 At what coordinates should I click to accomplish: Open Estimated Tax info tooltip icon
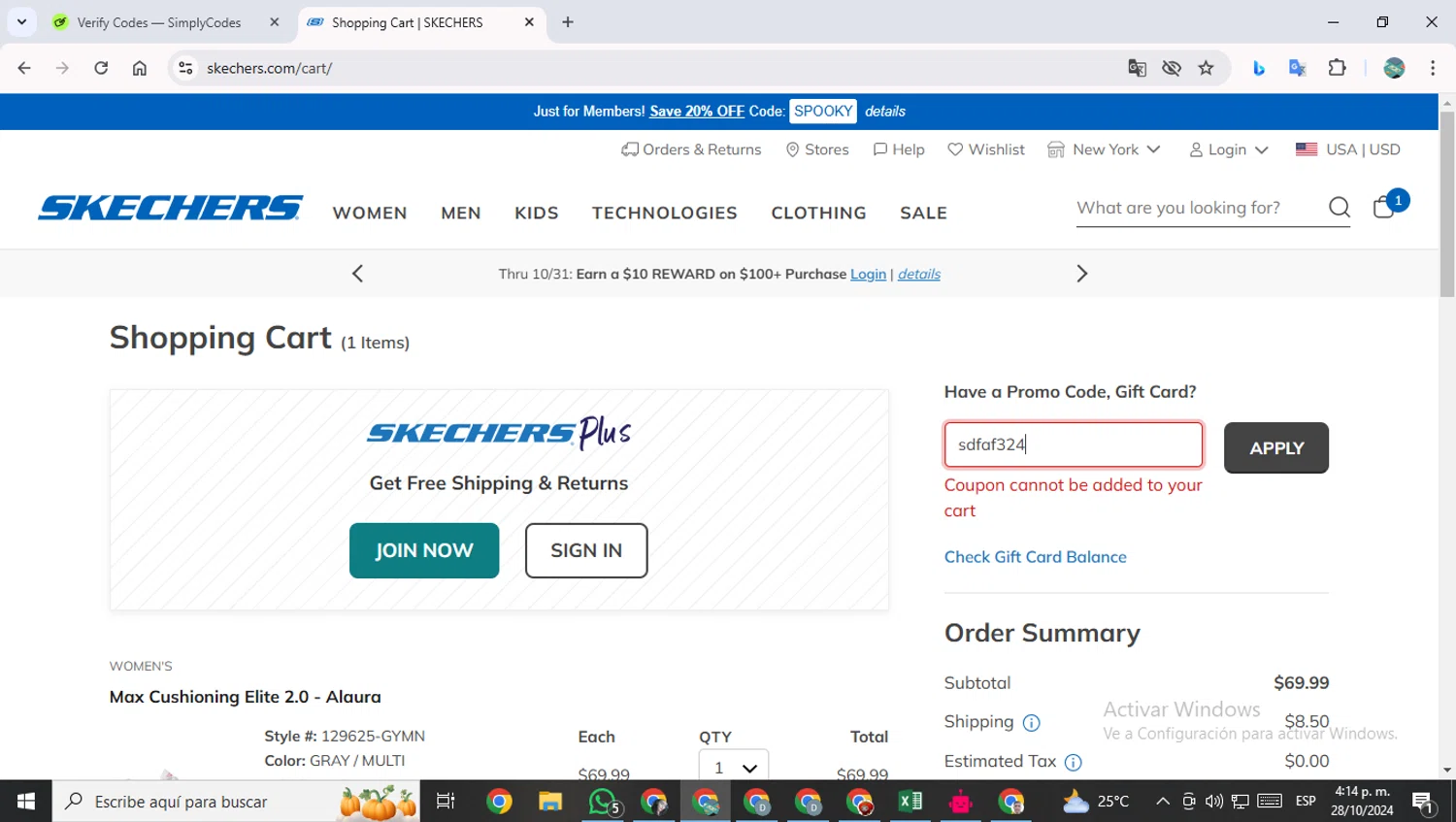[x=1074, y=763]
